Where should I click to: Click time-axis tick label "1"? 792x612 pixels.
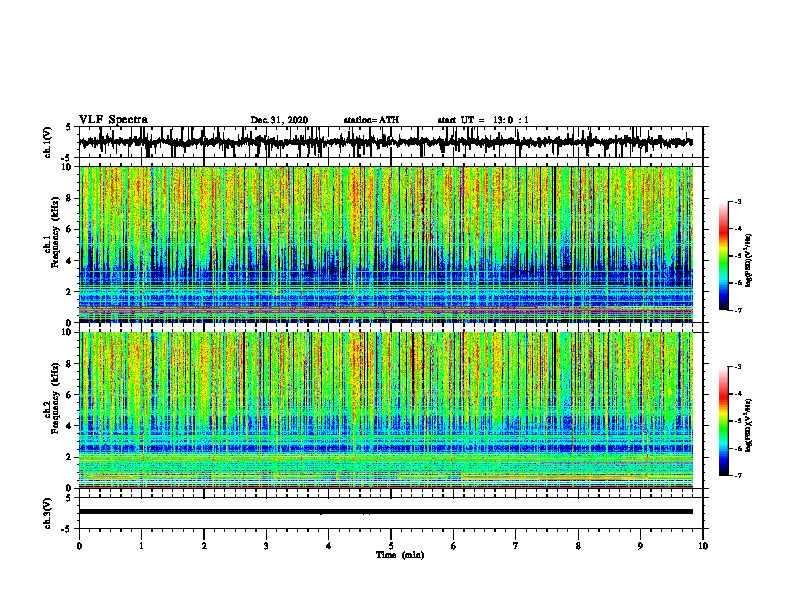(x=141, y=546)
